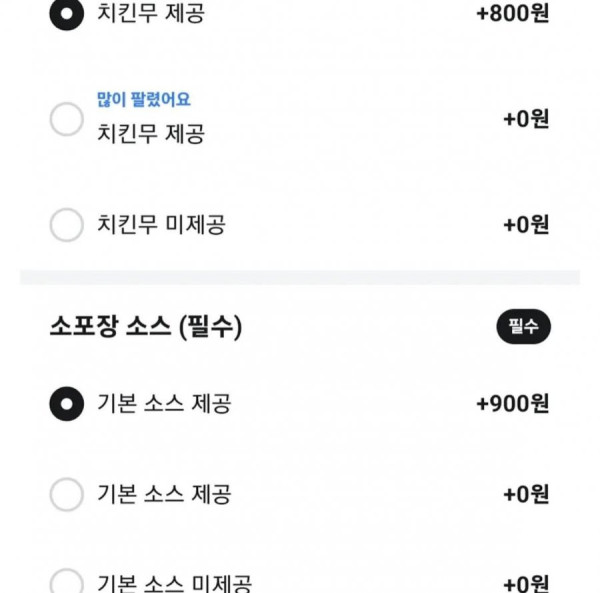The height and width of the screenshot is (593, 600).
Task: Click the +0원 price next to 기본 소스 미제공
Action: pyautogui.click(x=527, y=584)
